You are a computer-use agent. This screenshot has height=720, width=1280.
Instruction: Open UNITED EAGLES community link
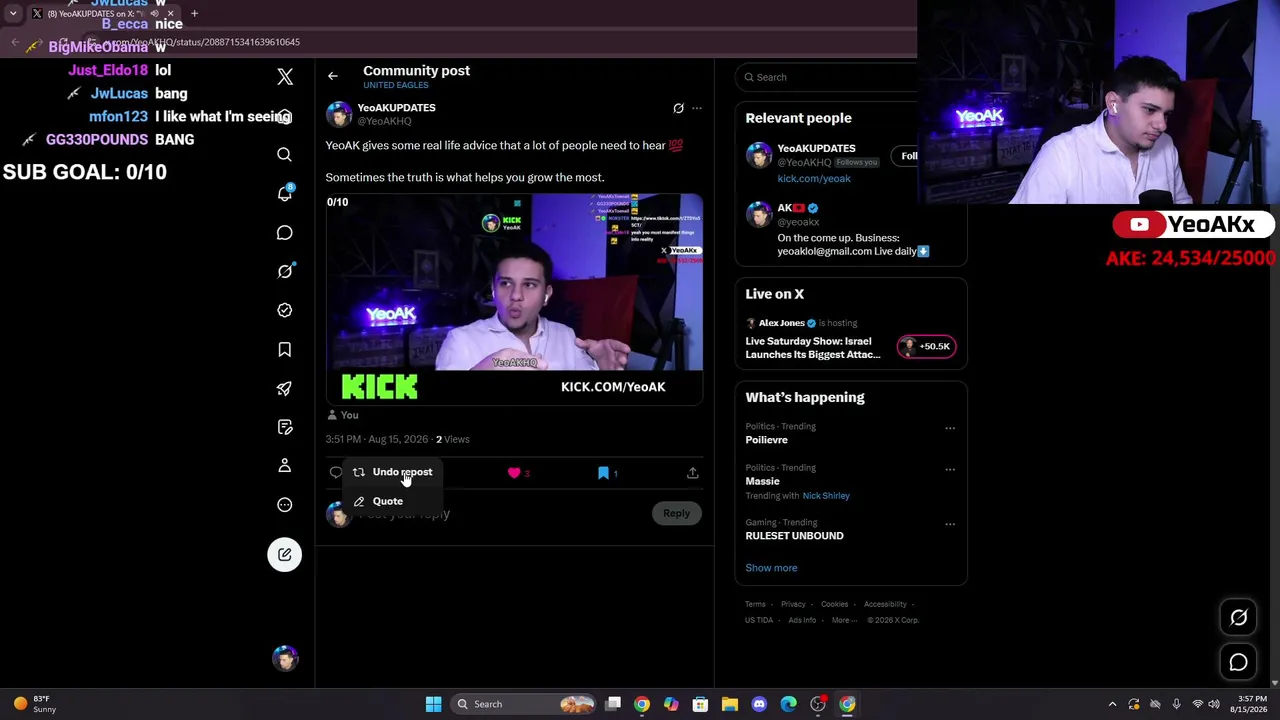[x=396, y=86]
